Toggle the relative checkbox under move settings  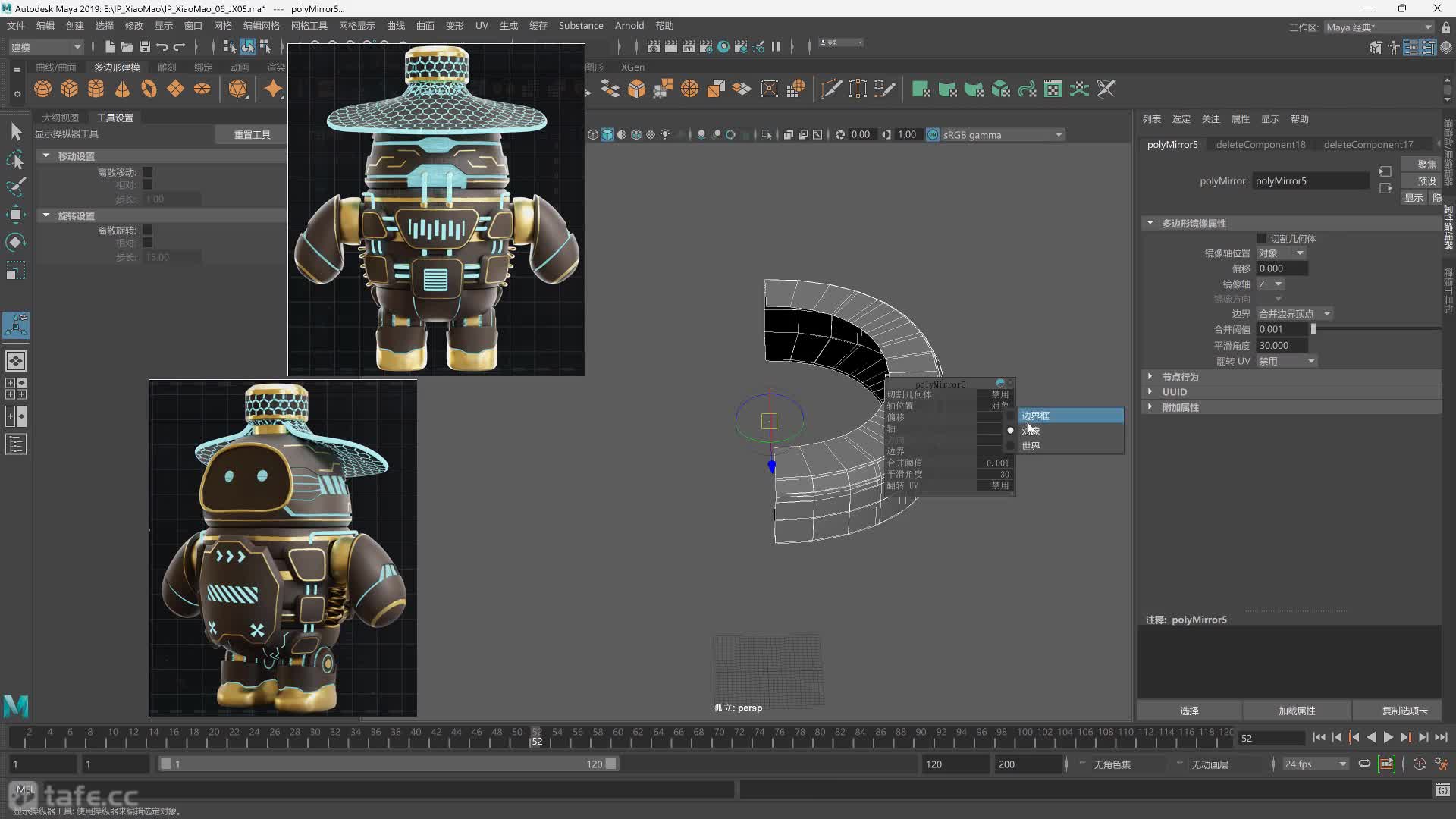[147, 184]
